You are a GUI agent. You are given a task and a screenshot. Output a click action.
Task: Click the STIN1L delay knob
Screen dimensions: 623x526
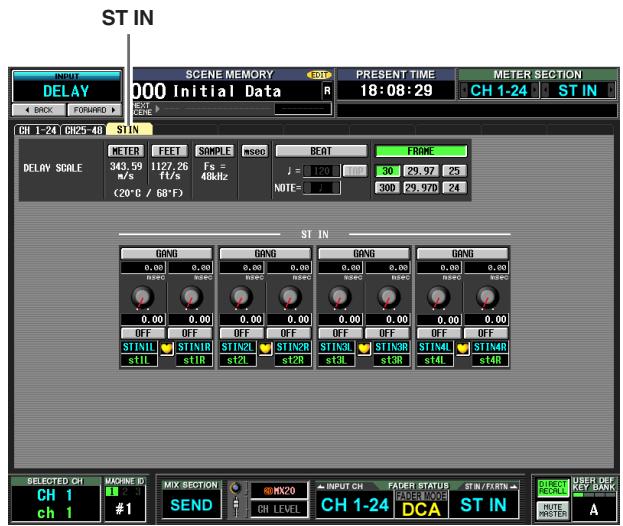click(x=142, y=298)
